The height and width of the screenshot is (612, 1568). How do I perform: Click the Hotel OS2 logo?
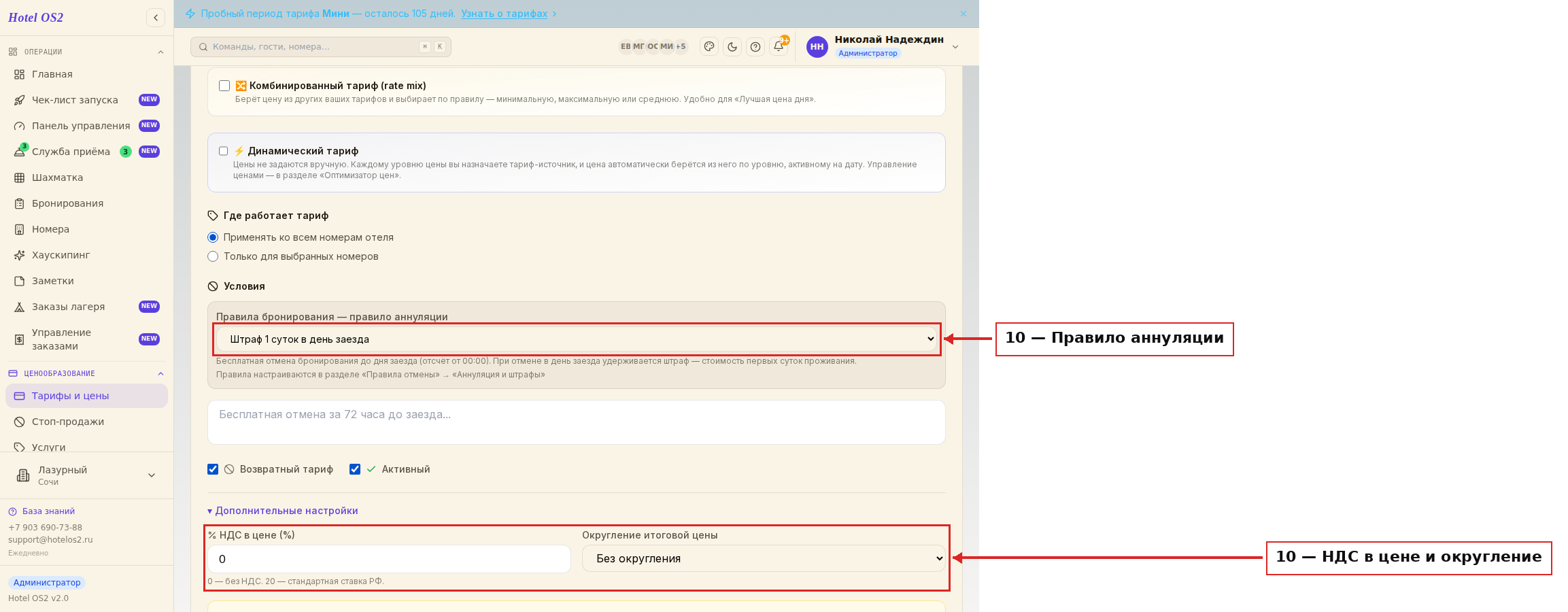click(35, 18)
